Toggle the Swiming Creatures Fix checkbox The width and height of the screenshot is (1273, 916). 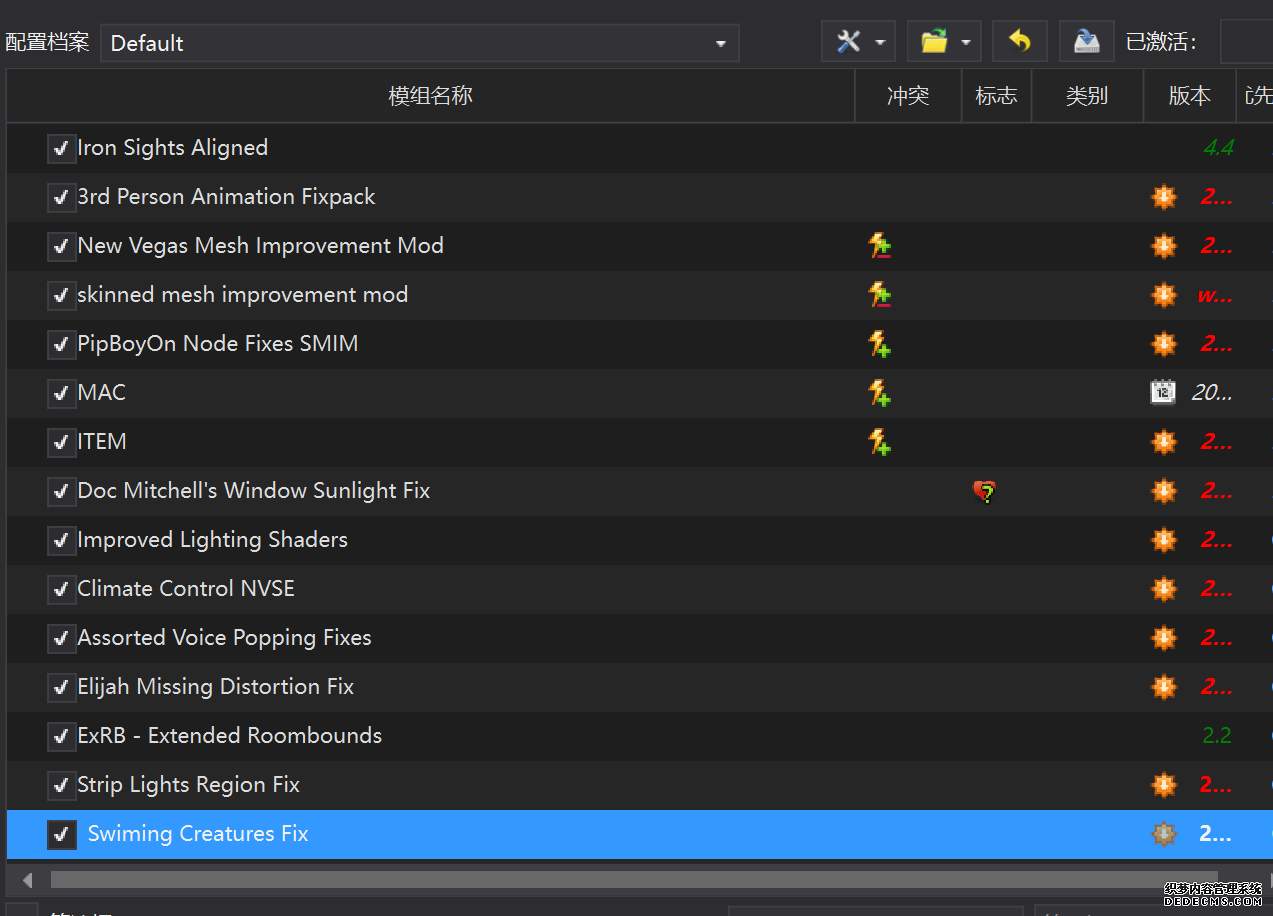click(62, 835)
